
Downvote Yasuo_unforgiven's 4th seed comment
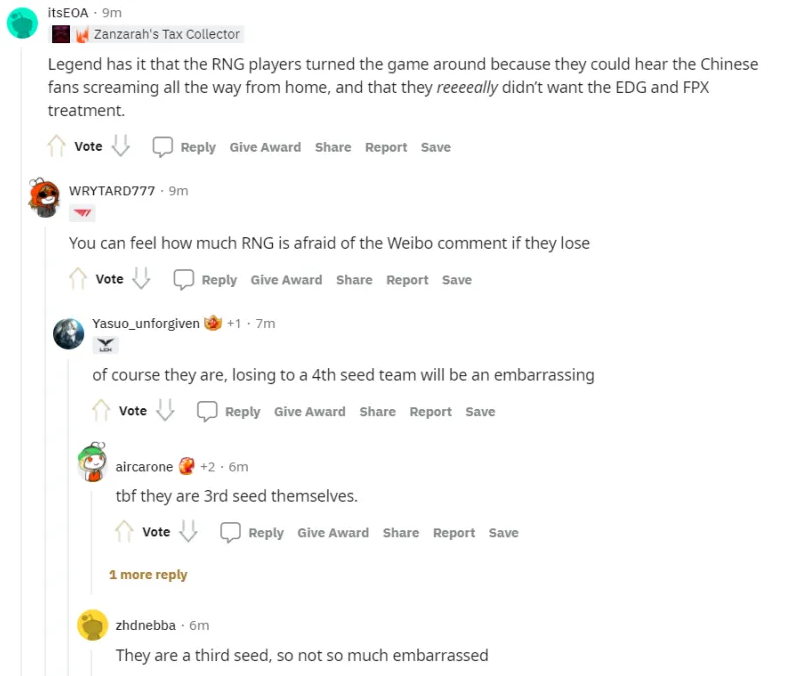[165, 411]
